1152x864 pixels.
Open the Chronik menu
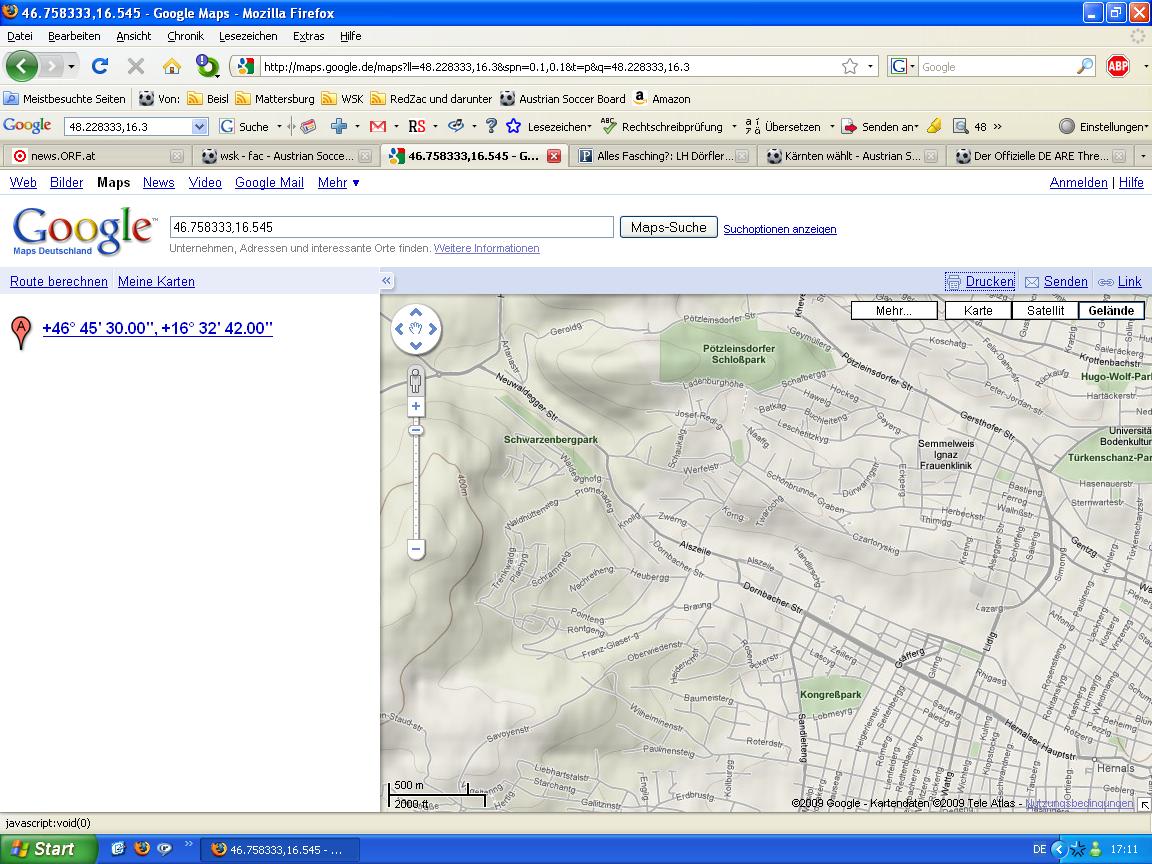185,36
